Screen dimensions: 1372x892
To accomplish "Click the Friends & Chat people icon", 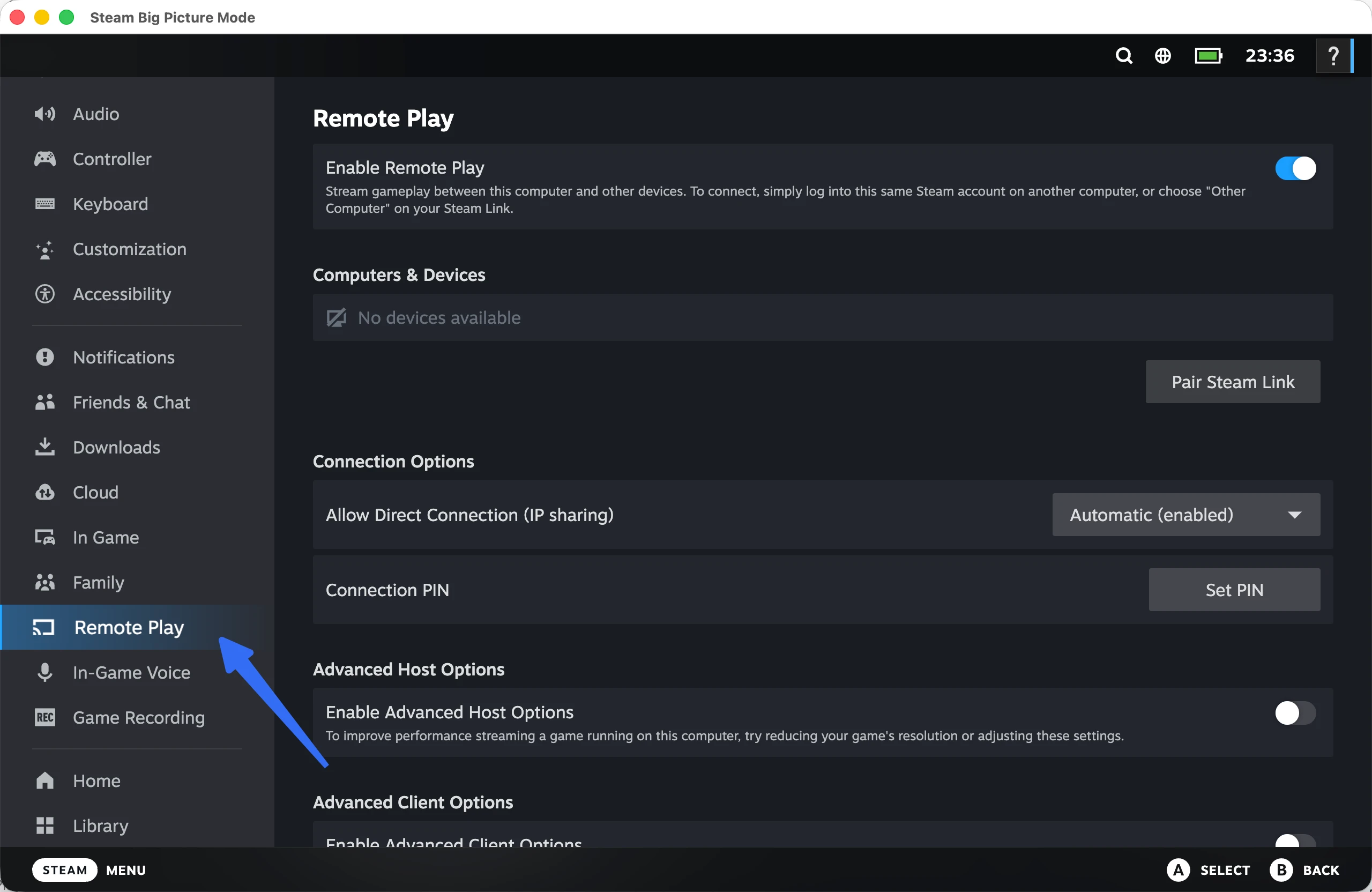I will click(45, 402).
